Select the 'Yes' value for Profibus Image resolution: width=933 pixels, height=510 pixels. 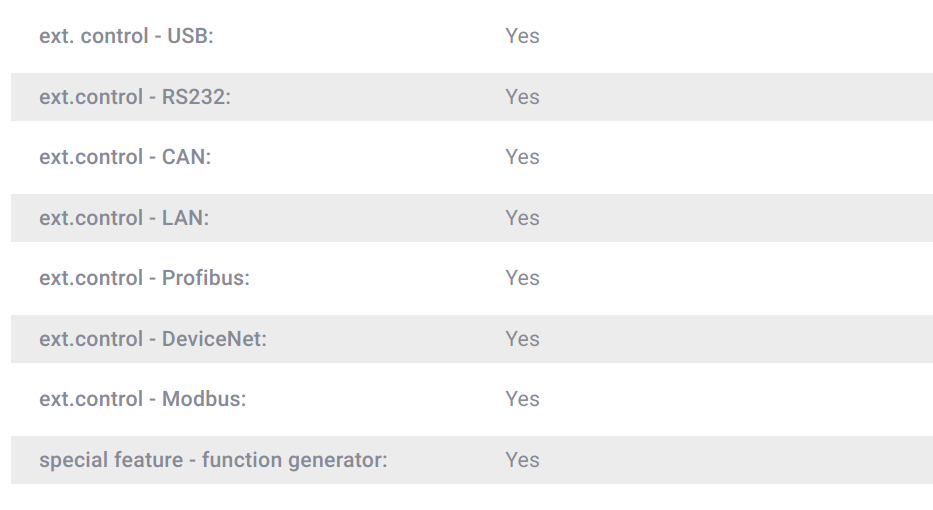(522, 278)
